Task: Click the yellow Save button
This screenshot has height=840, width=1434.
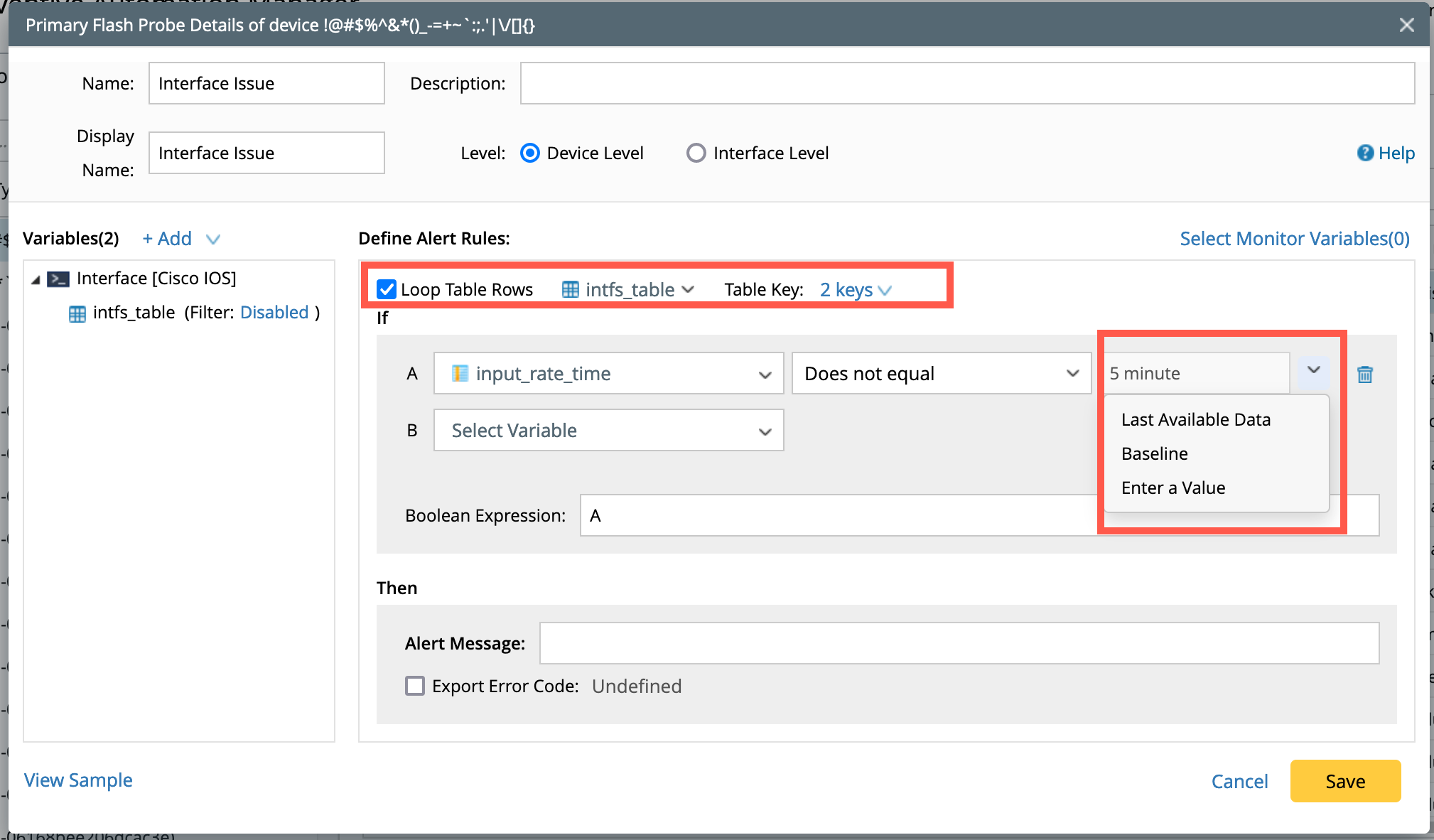Action: tap(1344, 781)
